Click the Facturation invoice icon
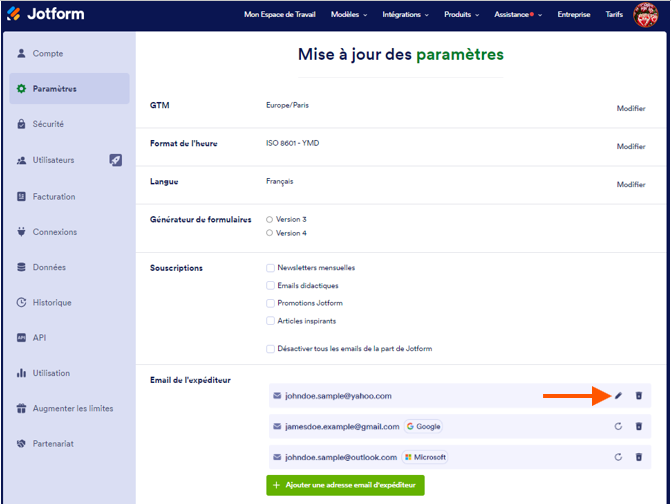Screen dimensions: 671x504 click(21, 196)
